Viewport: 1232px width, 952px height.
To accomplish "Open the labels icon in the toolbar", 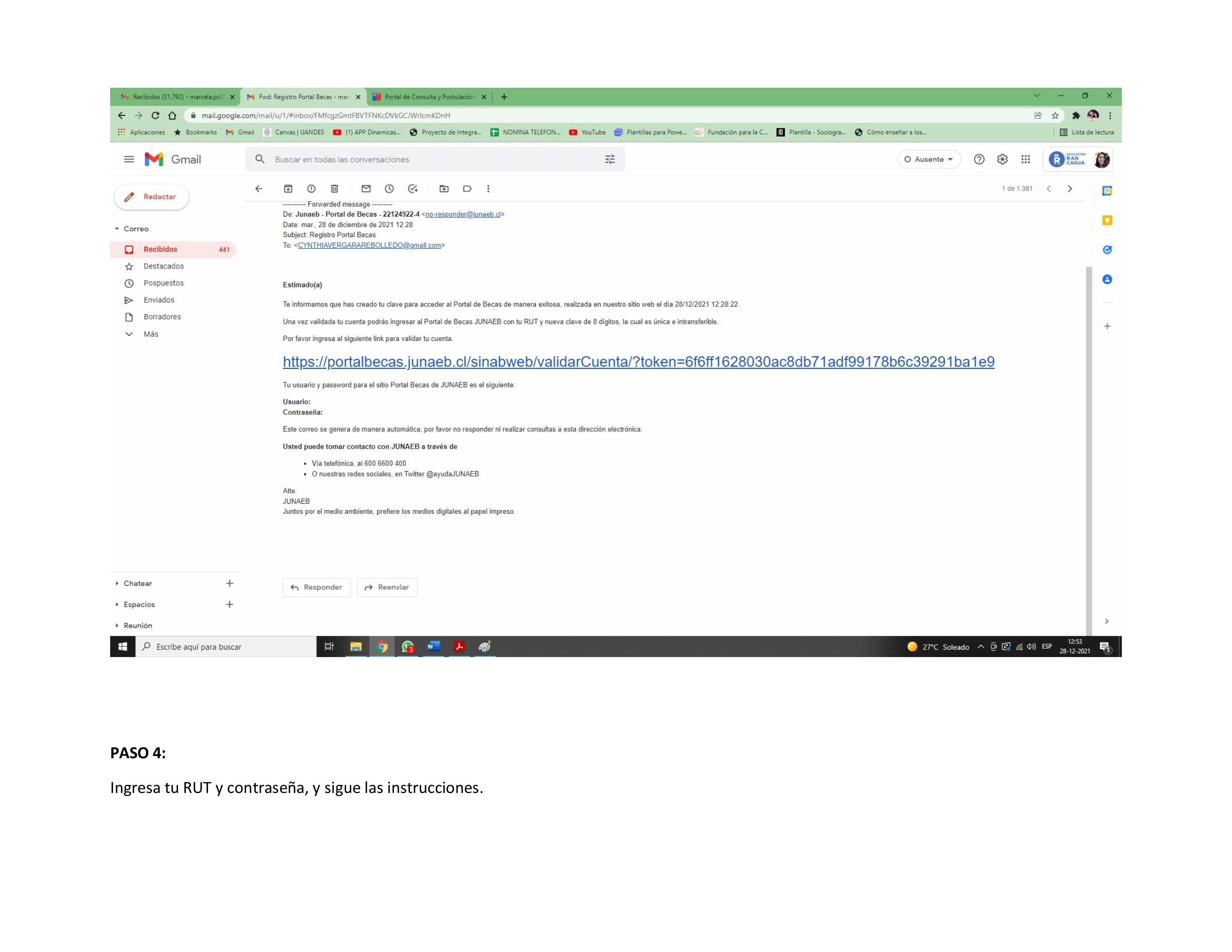I will point(467,189).
